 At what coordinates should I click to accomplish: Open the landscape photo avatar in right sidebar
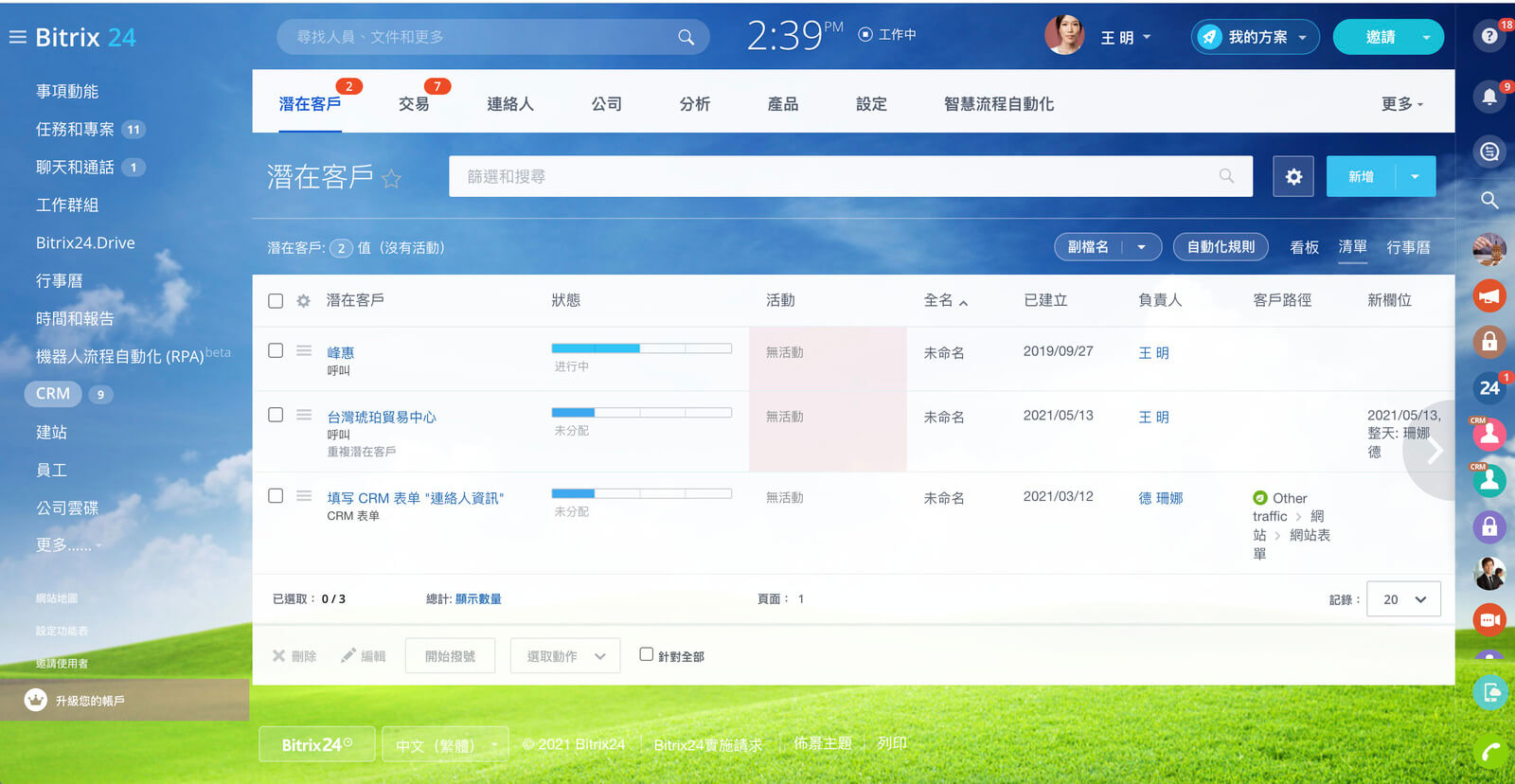coord(1489,250)
